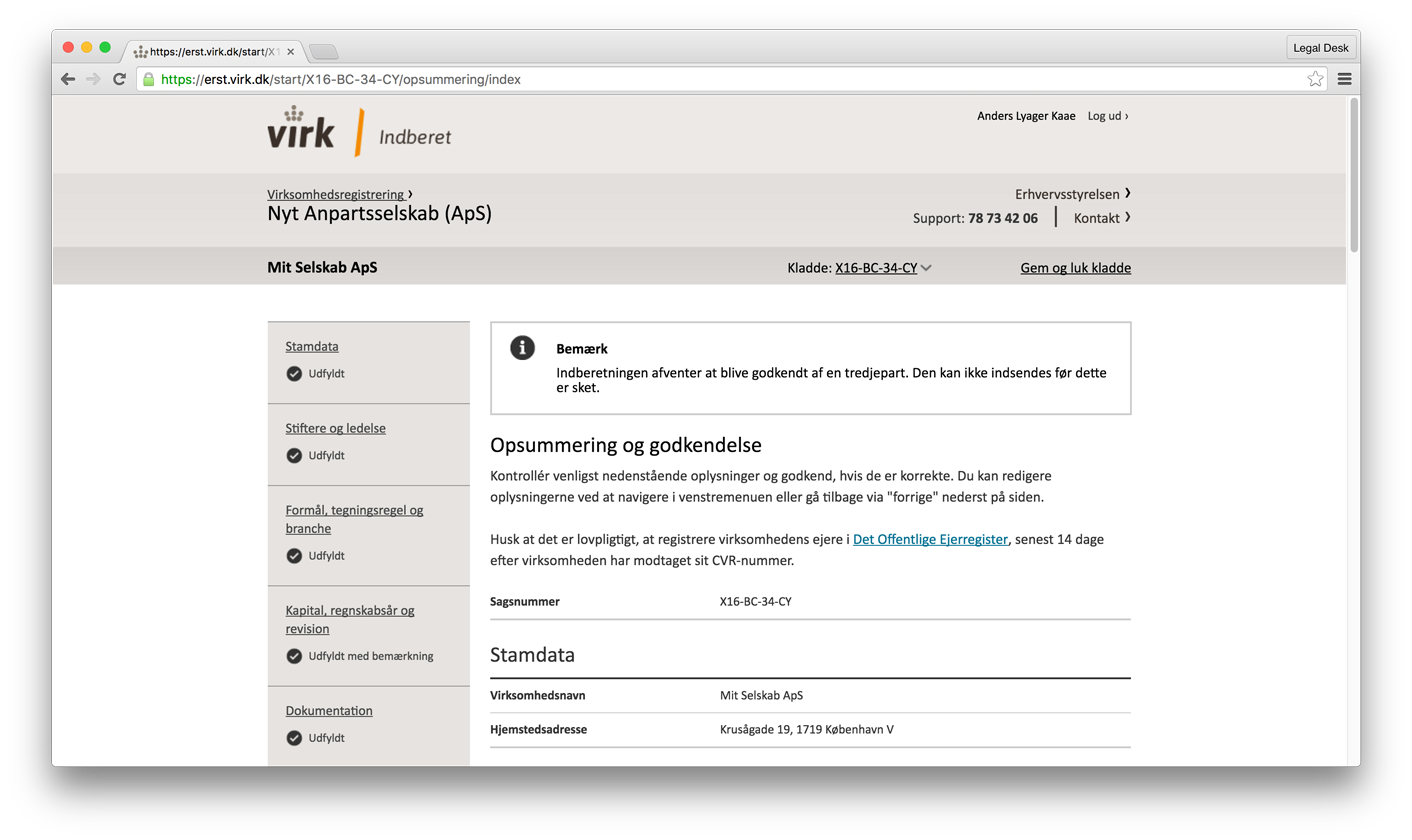Close the erst.virk.dk browser tab

[x=290, y=51]
